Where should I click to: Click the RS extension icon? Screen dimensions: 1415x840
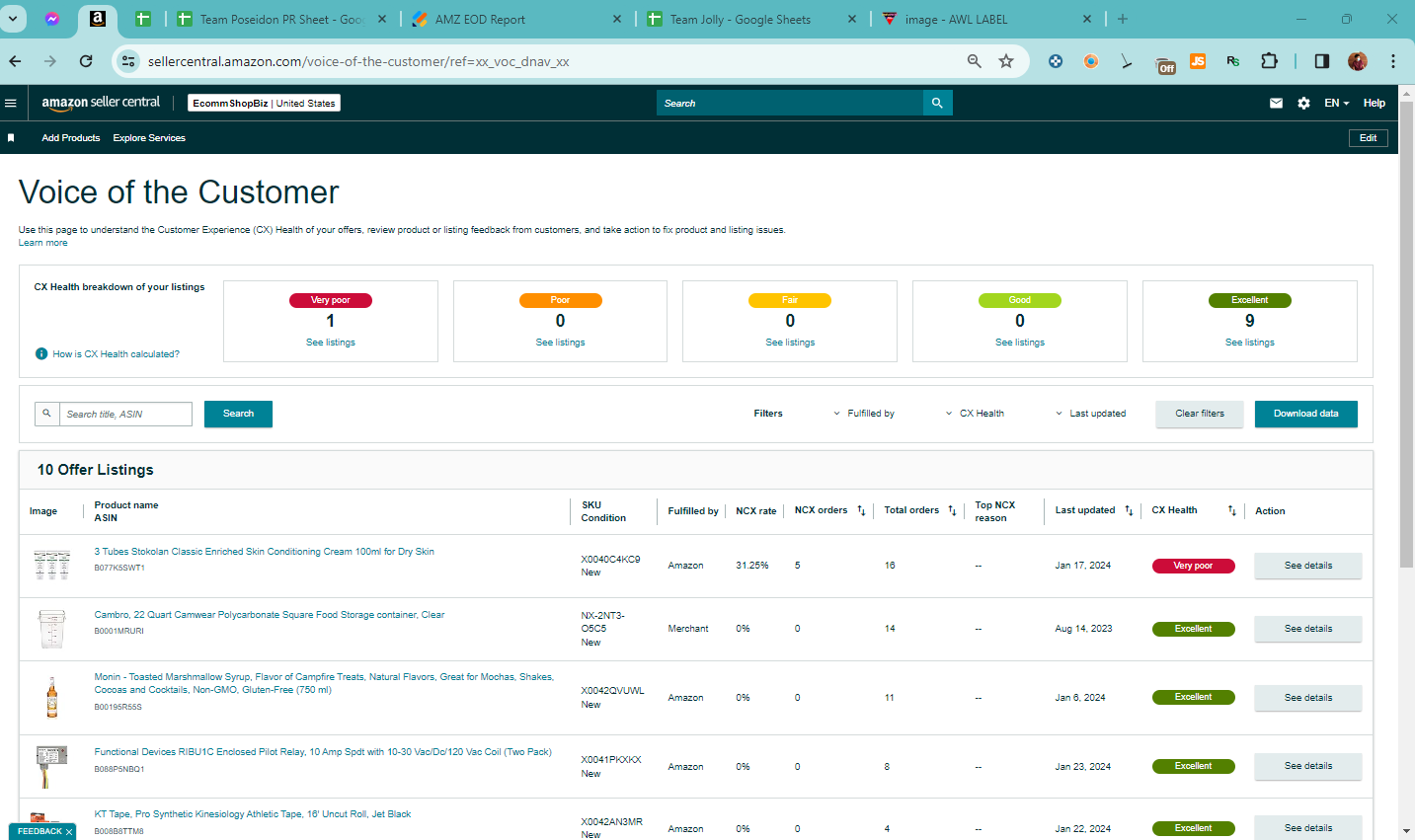(x=1233, y=61)
